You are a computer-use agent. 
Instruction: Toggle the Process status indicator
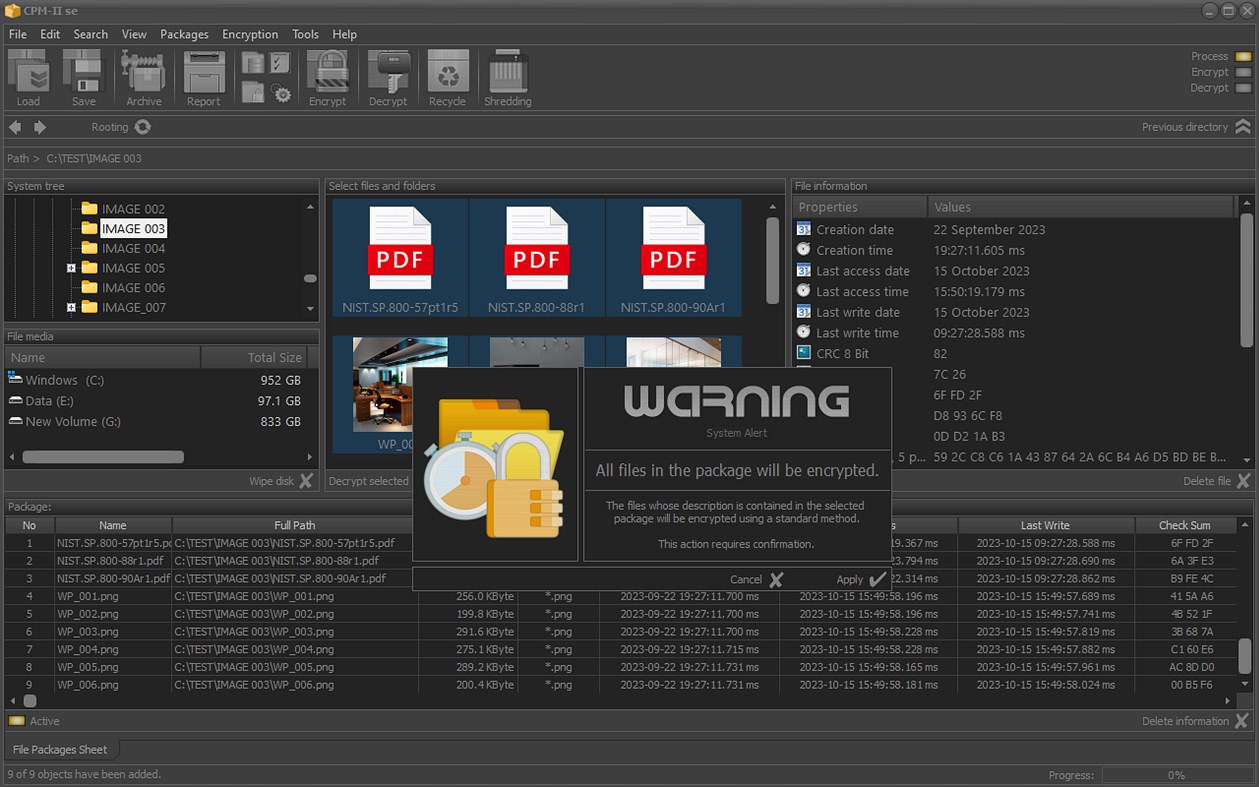(1241, 56)
